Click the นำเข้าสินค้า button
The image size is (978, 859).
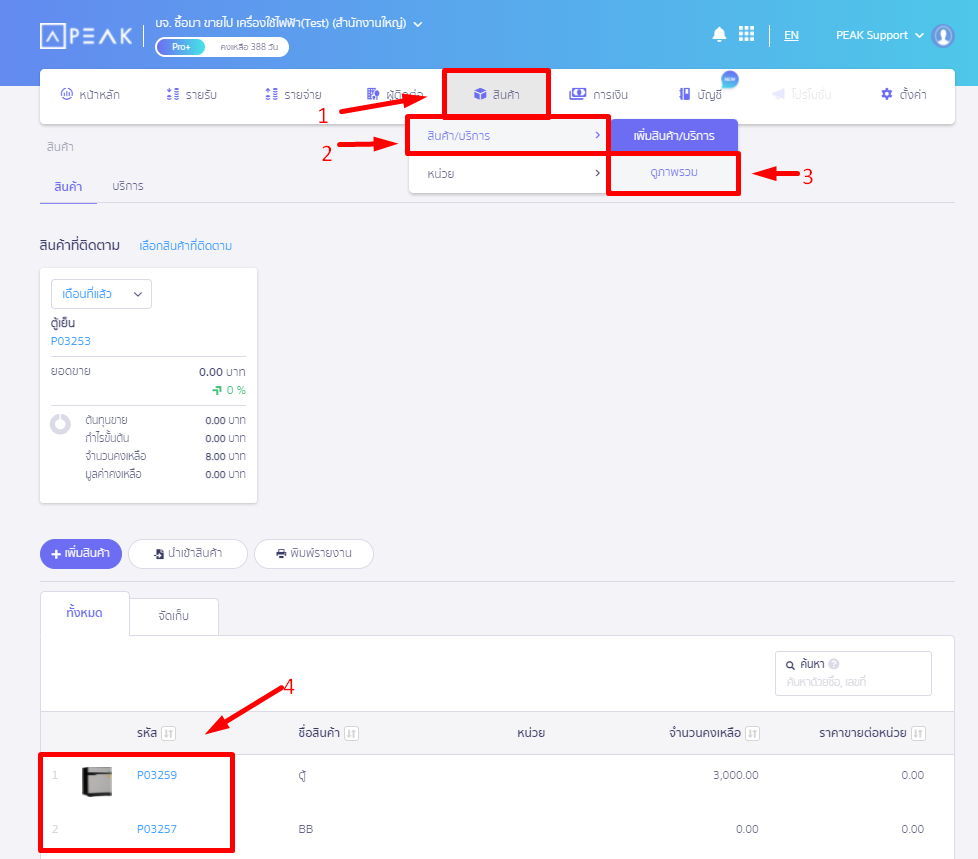point(188,553)
